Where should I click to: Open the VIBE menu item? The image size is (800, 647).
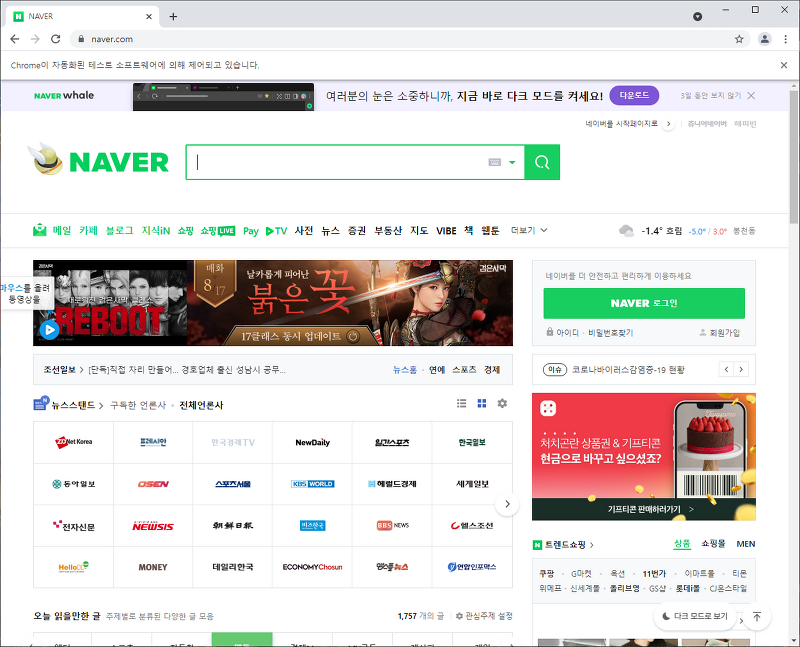point(446,231)
